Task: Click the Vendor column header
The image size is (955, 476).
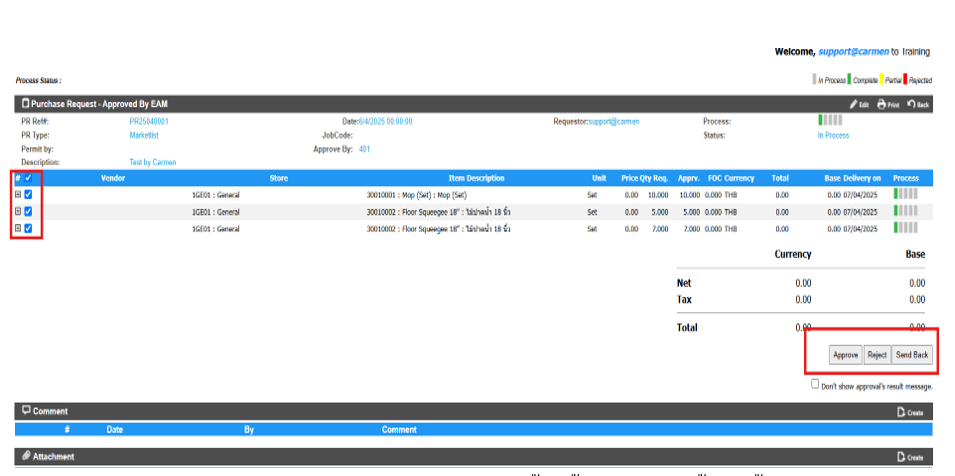Action: [x=113, y=178]
